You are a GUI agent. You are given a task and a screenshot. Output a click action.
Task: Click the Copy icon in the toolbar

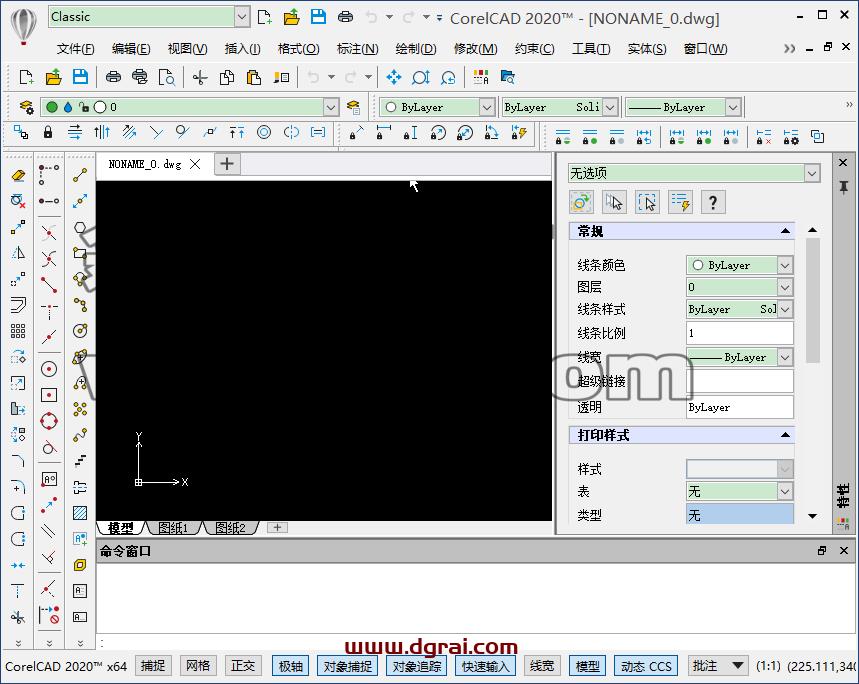tap(227, 77)
